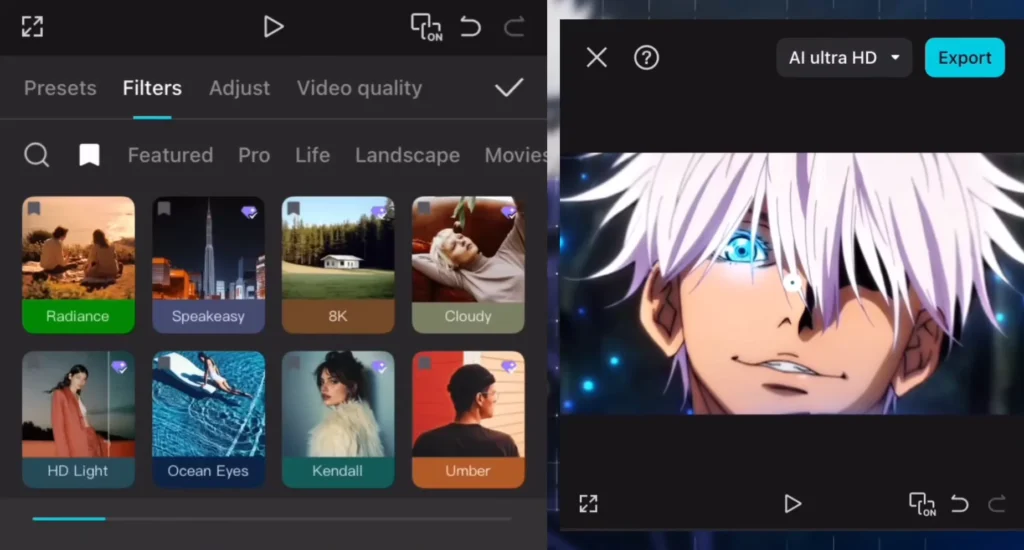Bookmark the Speakeasy filter
The height and width of the screenshot is (550, 1024).
[164, 208]
